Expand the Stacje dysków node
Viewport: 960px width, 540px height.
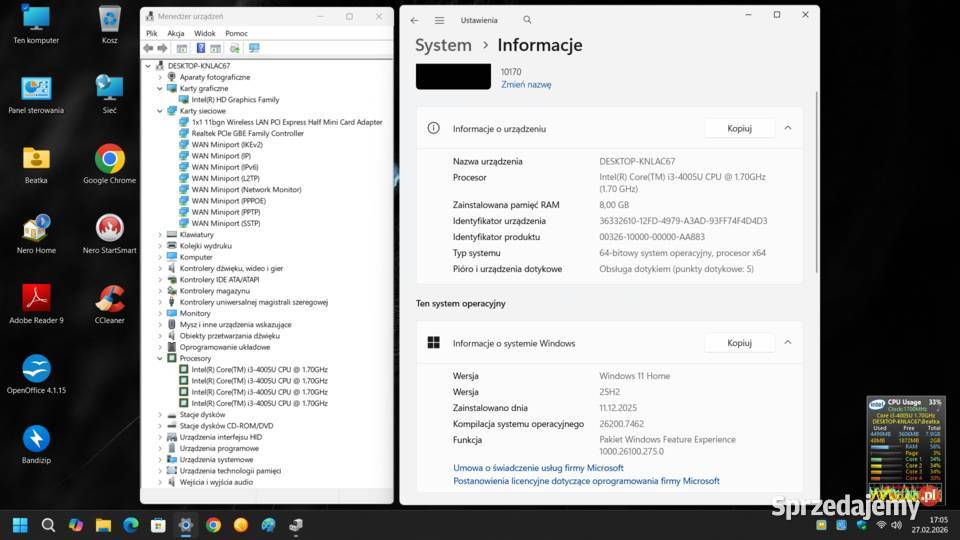pyautogui.click(x=160, y=414)
